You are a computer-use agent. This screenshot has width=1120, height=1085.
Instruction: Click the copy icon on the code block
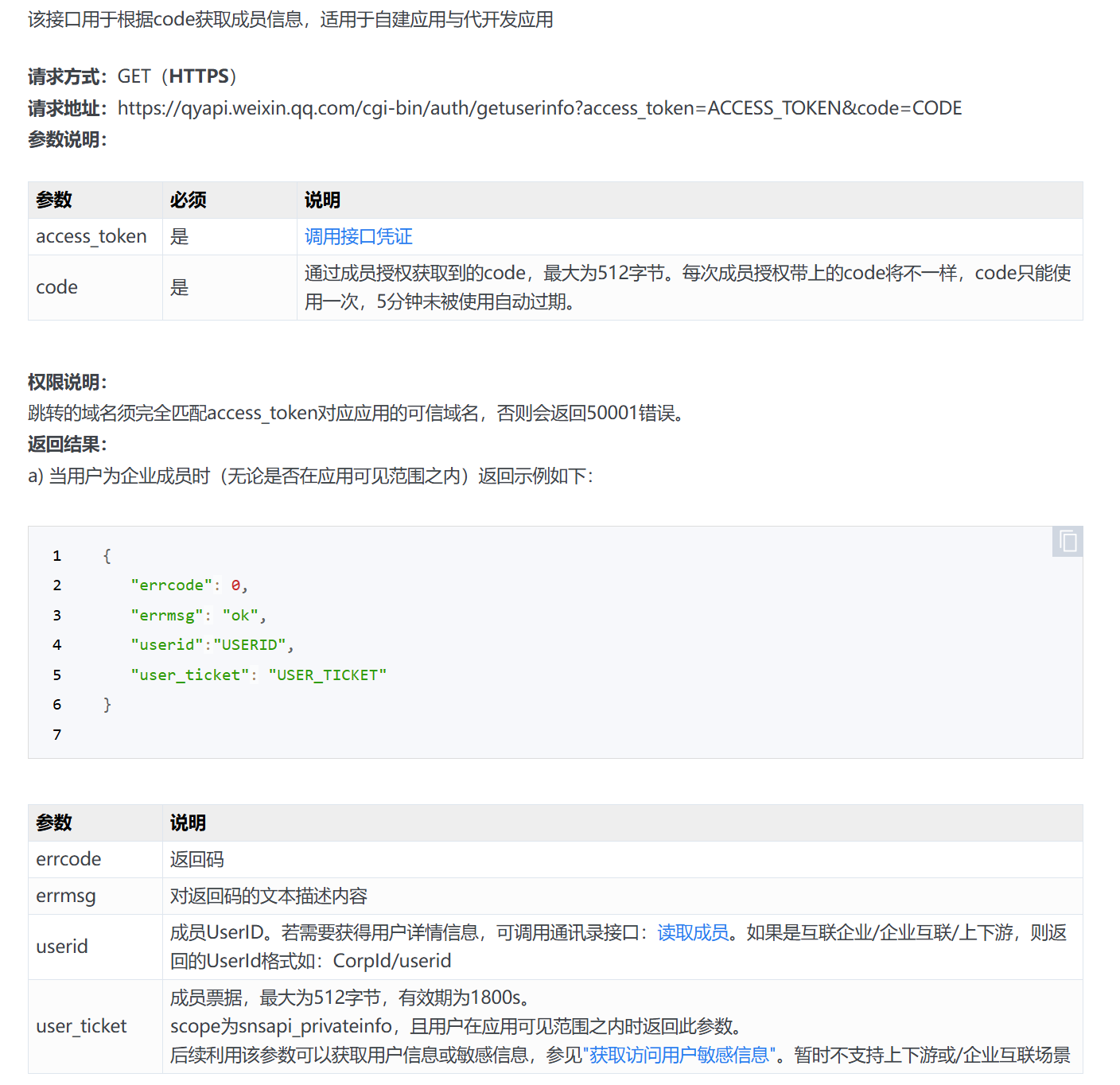1067,542
